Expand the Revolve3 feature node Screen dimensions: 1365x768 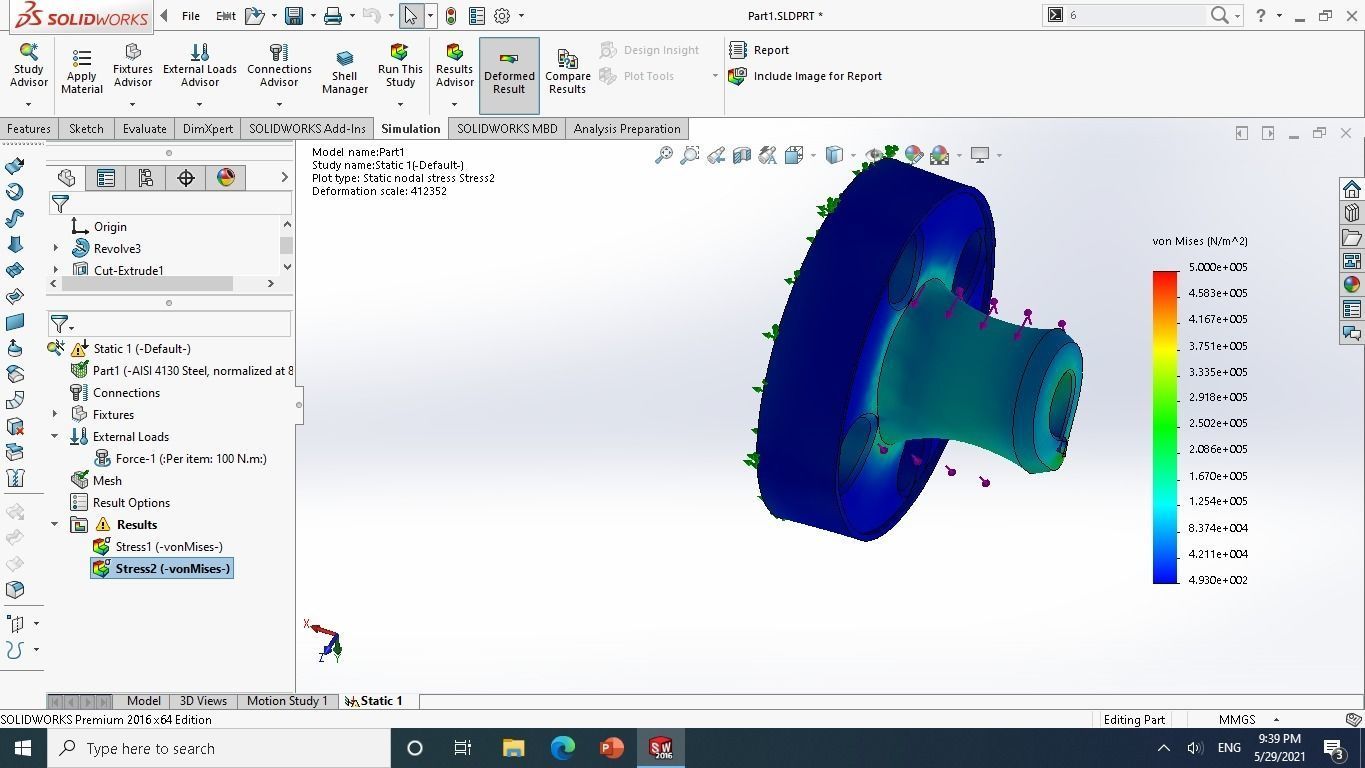[x=56, y=249]
